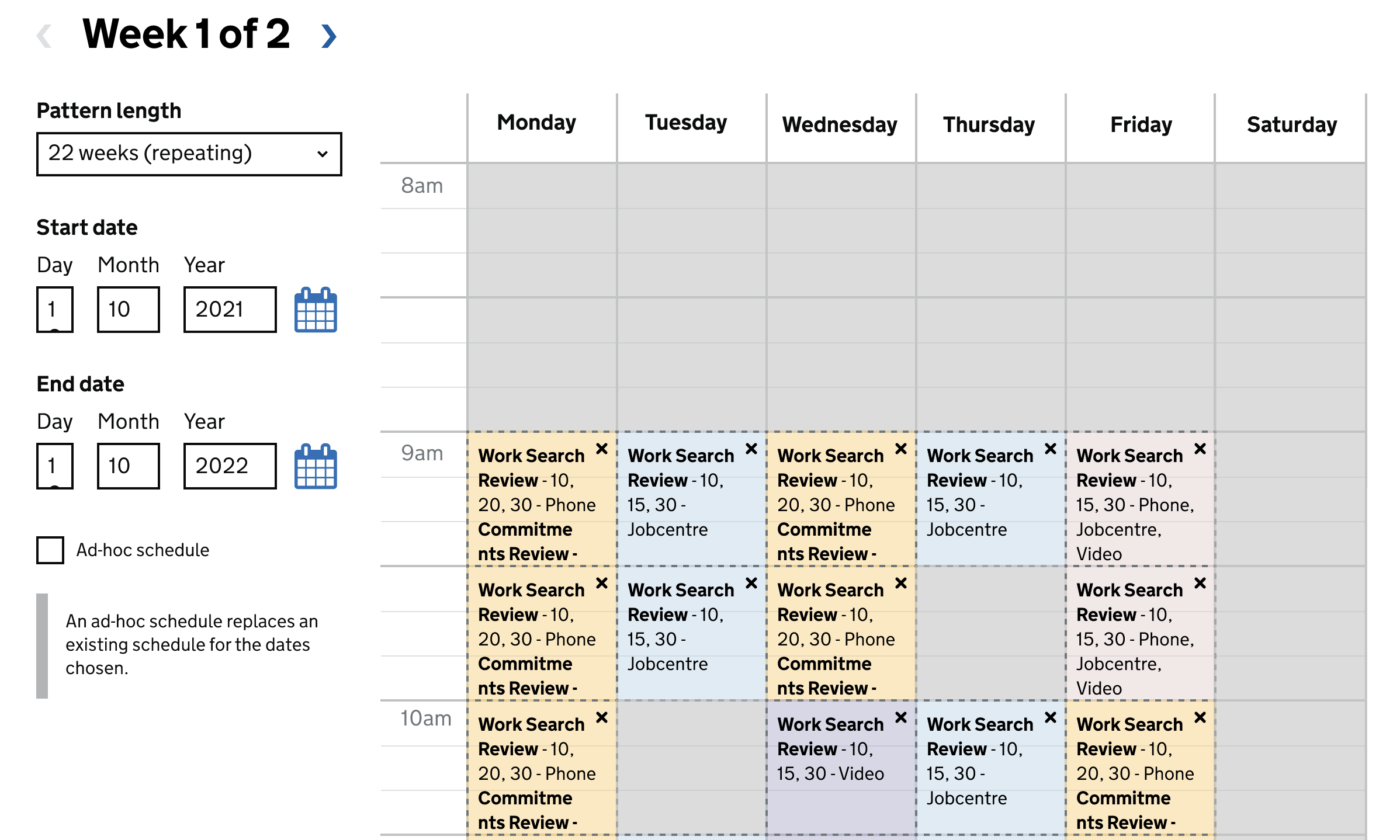Open the end date calendar picker
Screen dimensions: 1400x840
pos(315,466)
